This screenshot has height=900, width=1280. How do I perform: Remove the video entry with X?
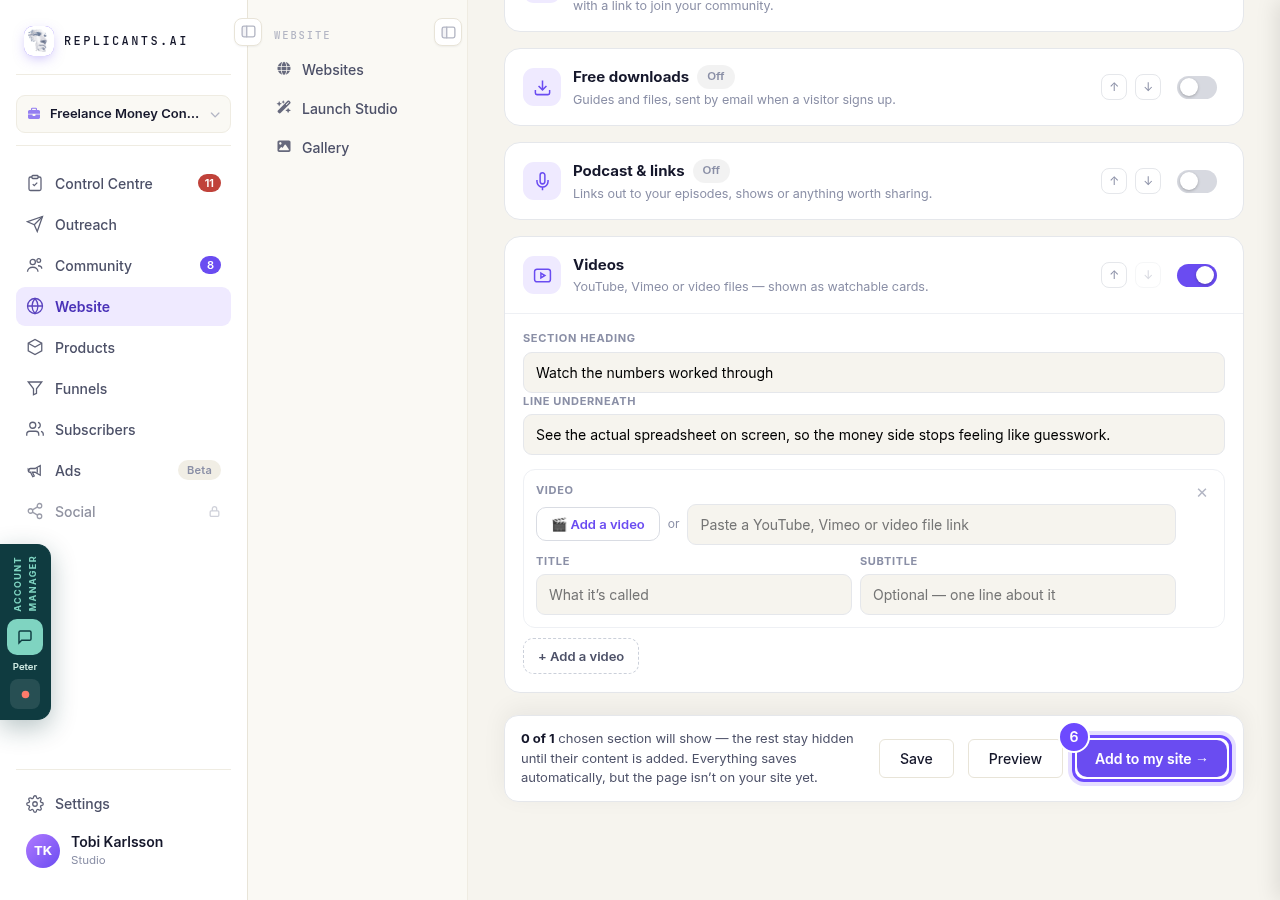pyautogui.click(x=1202, y=492)
